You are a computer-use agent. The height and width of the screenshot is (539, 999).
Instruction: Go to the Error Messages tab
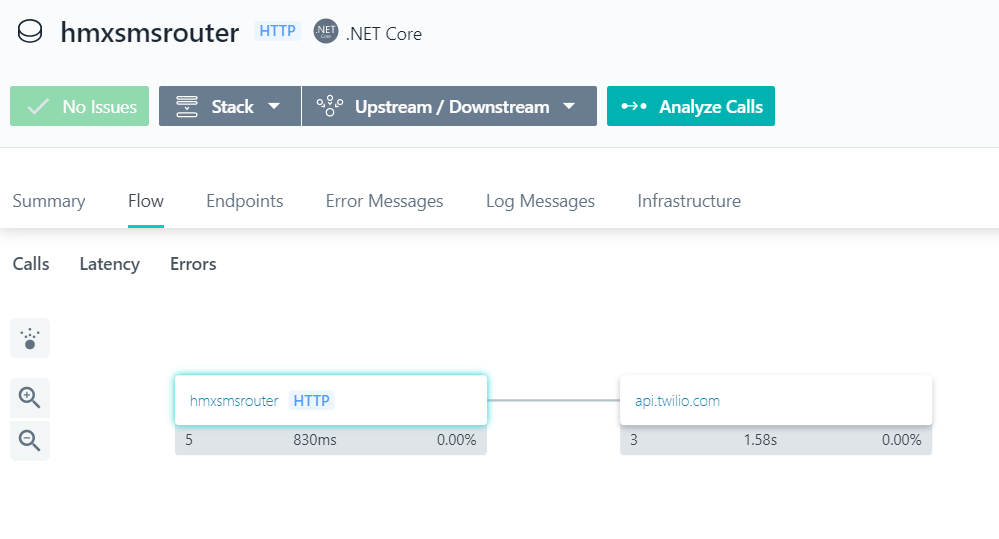pyautogui.click(x=384, y=201)
